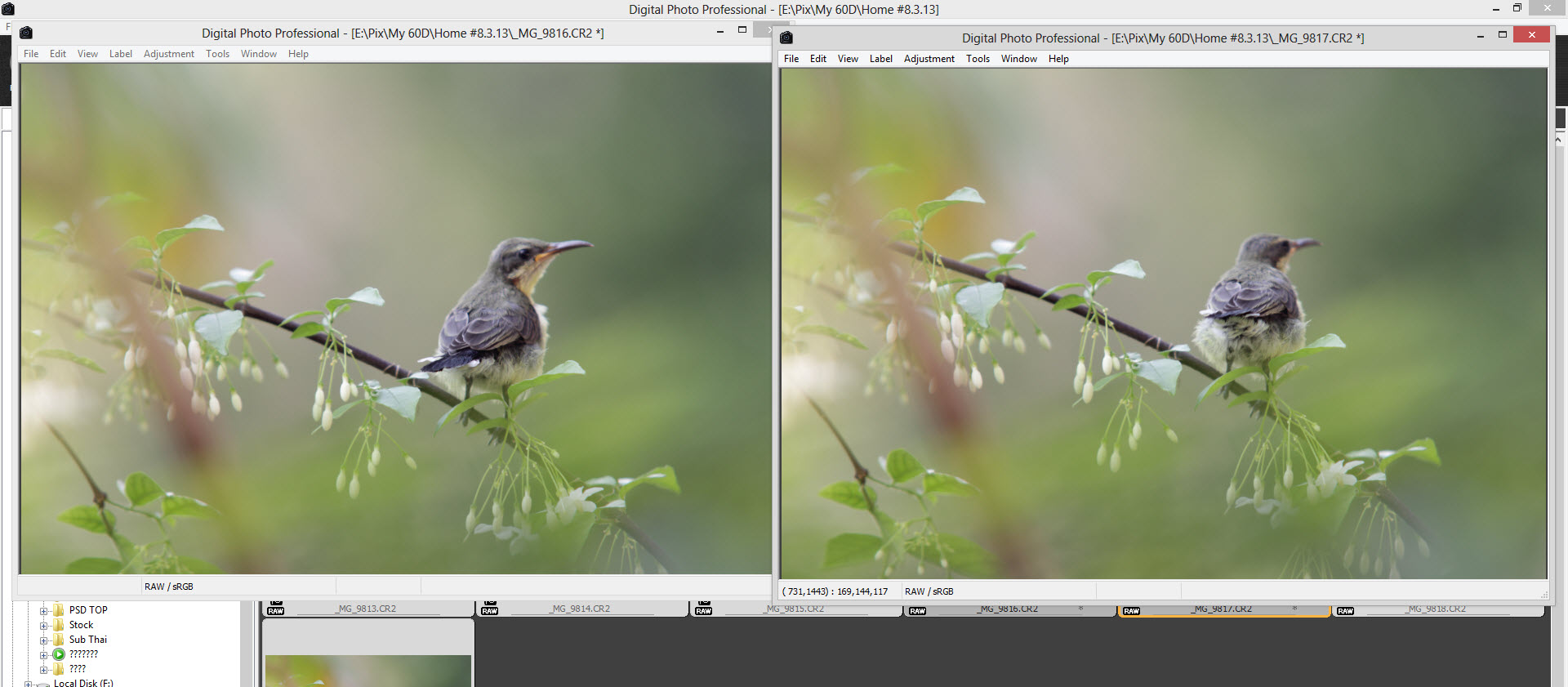Click RAW badge on _MG_9815.CR2 thumbnail
Image resolution: width=1568 pixels, height=687 pixels.
(704, 611)
